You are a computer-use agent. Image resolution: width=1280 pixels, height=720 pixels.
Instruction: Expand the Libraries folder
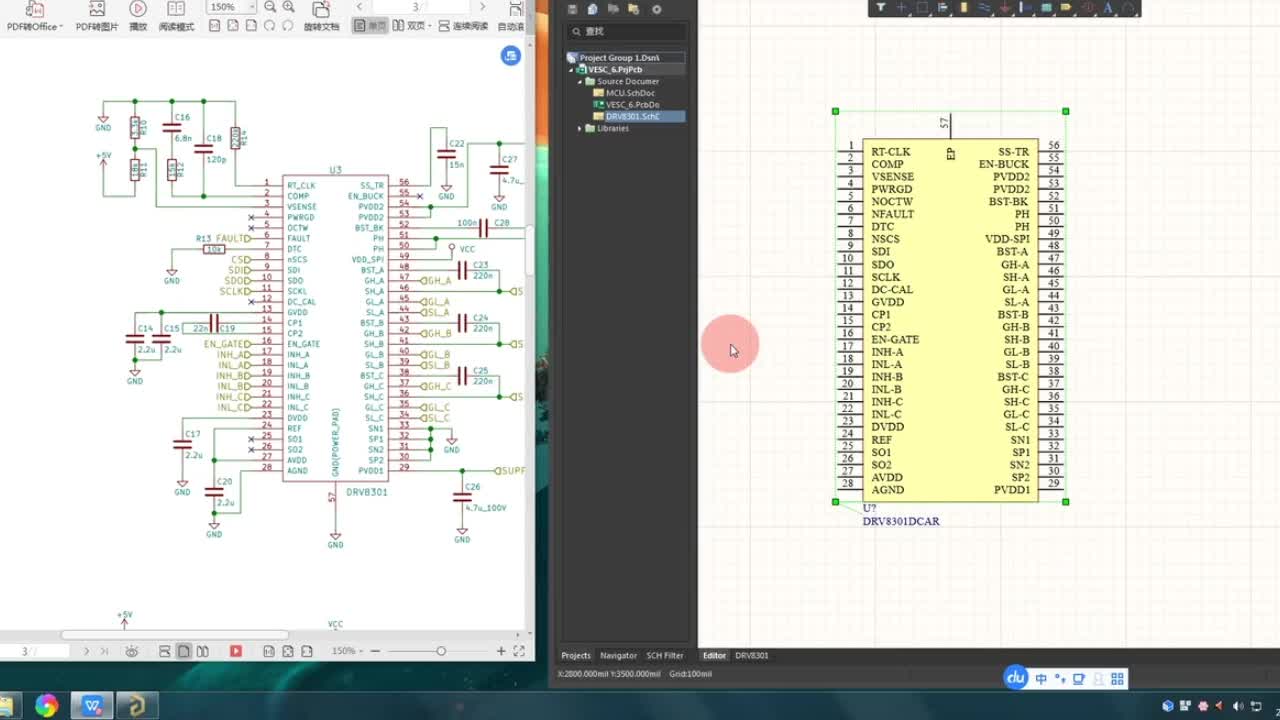click(x=579, y=128)
